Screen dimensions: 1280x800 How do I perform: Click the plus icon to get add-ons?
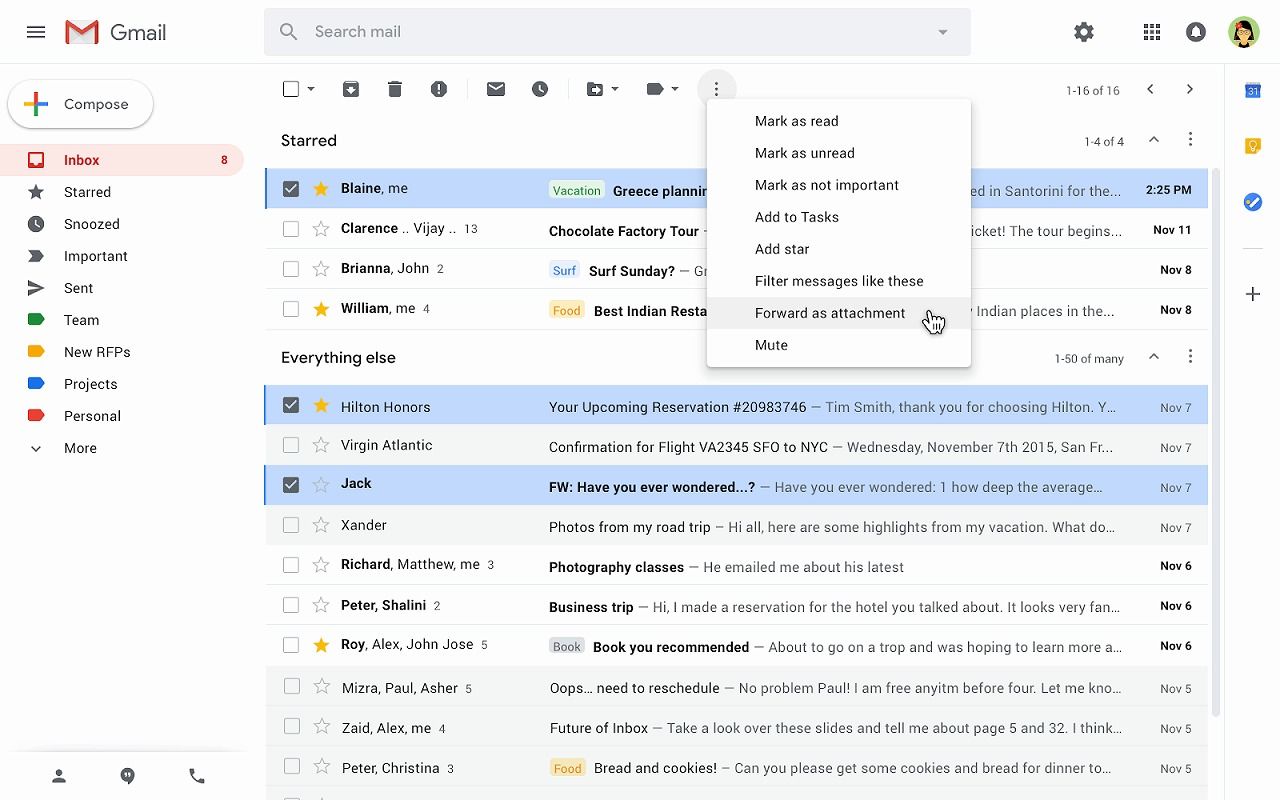(1253, 294)
